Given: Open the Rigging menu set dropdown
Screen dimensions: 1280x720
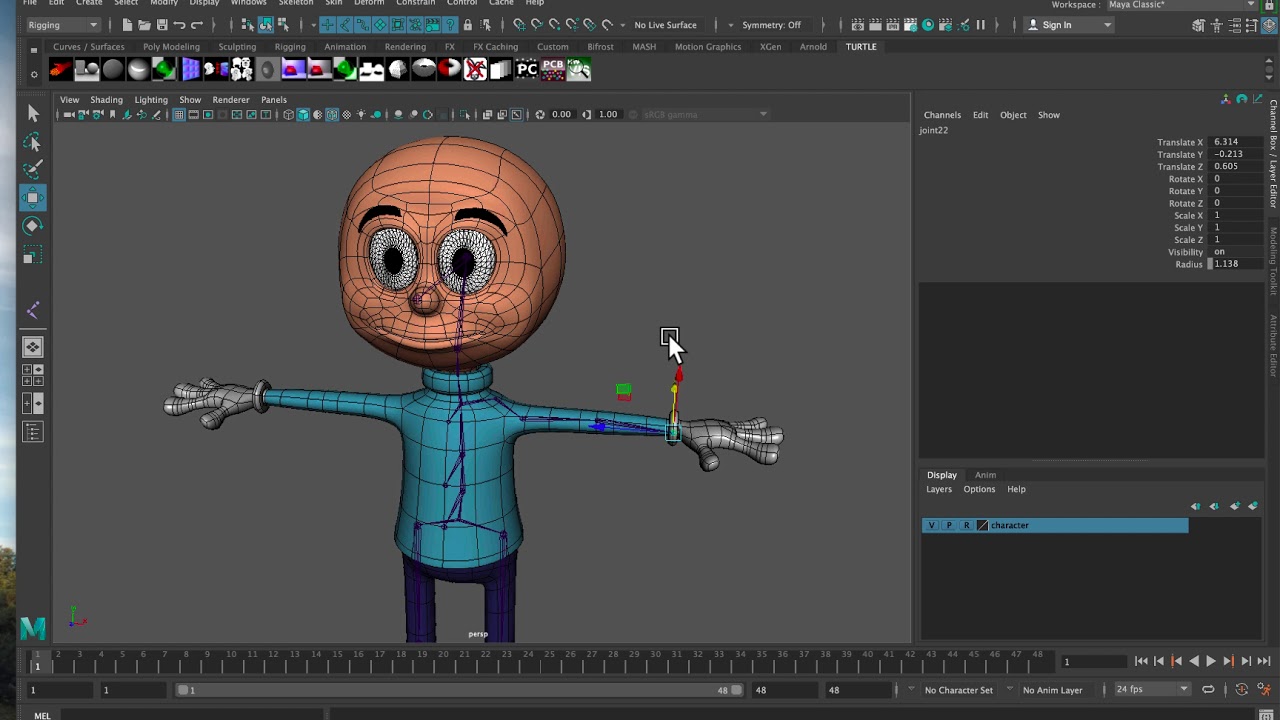Looking at the screenshot, I should [x=63, y=25].
